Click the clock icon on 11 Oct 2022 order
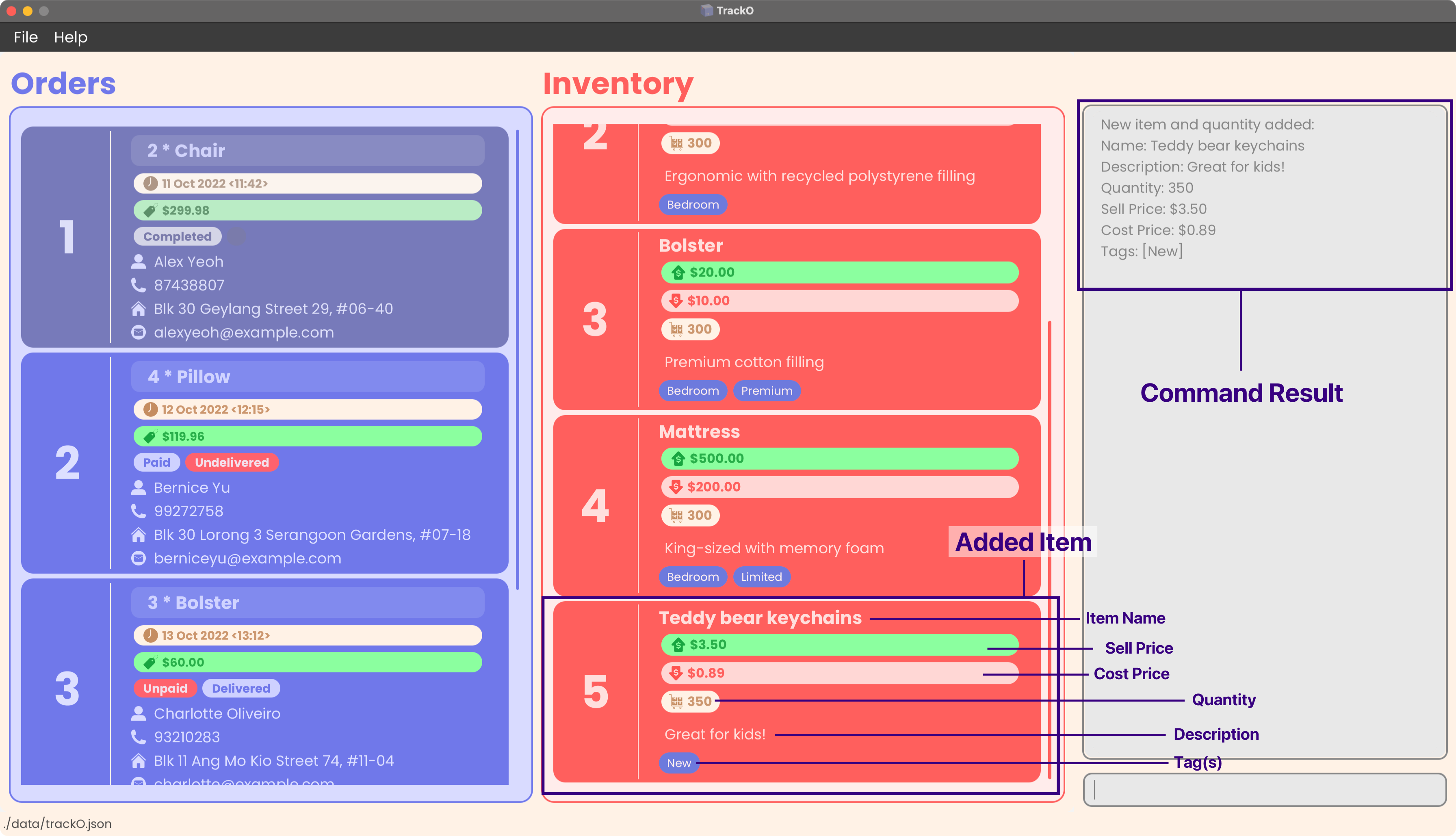Screen dimensions: 1456x836 [150, 184]
